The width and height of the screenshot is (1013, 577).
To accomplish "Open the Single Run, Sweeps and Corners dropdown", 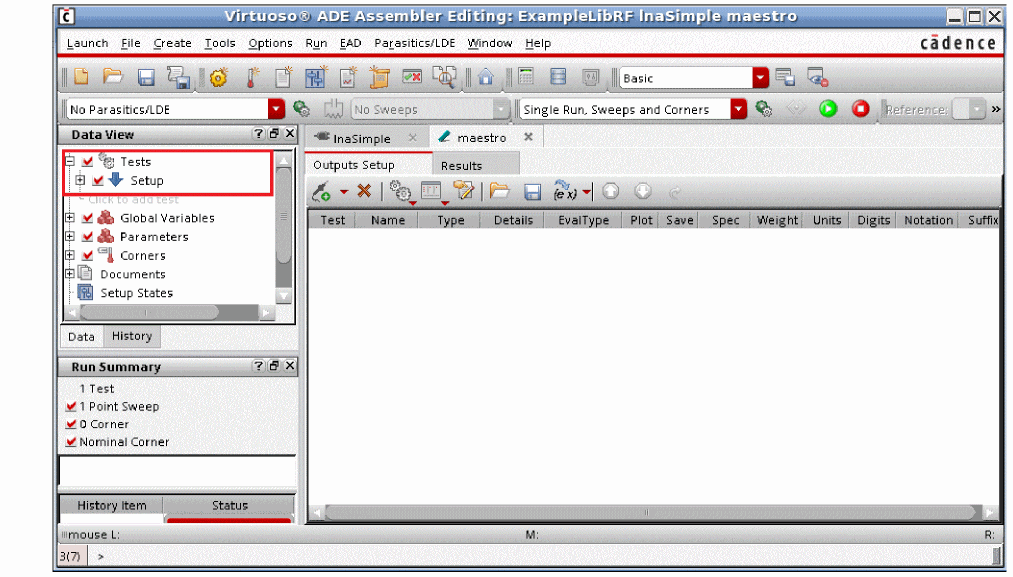I will [x=738, y=109].
